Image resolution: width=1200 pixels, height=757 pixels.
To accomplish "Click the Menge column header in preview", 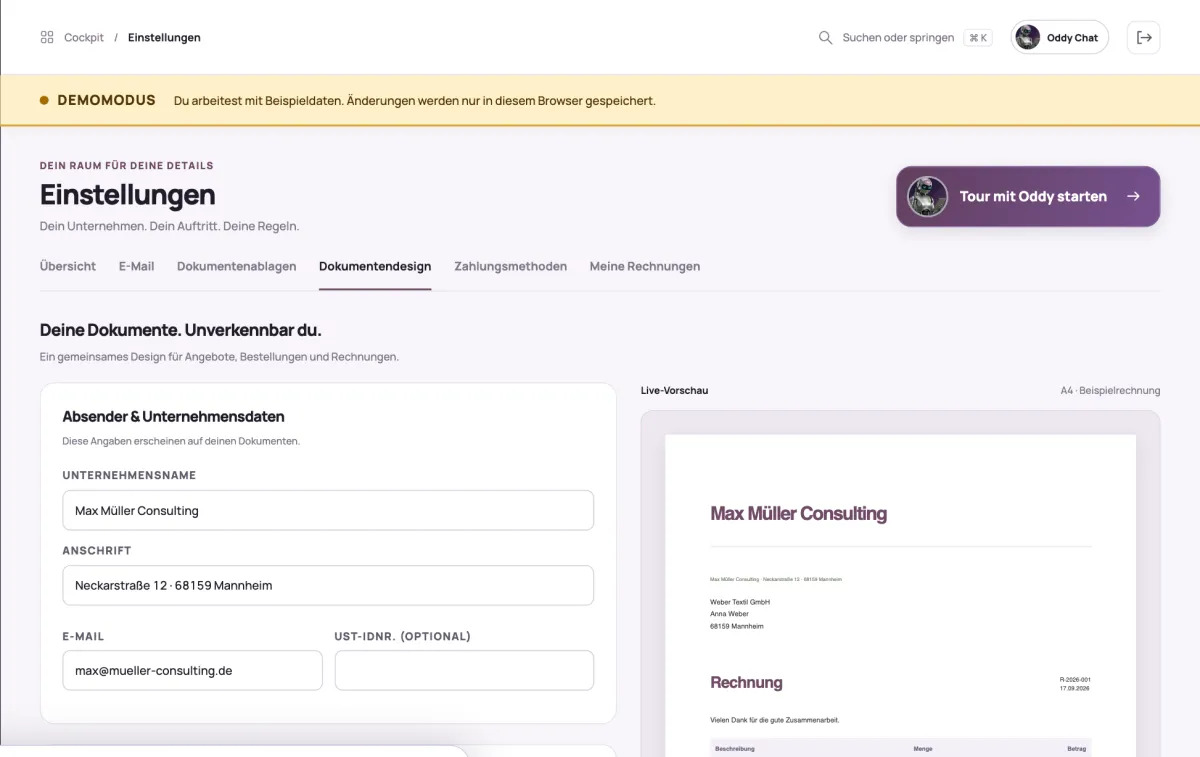I will tap(923, 748).
